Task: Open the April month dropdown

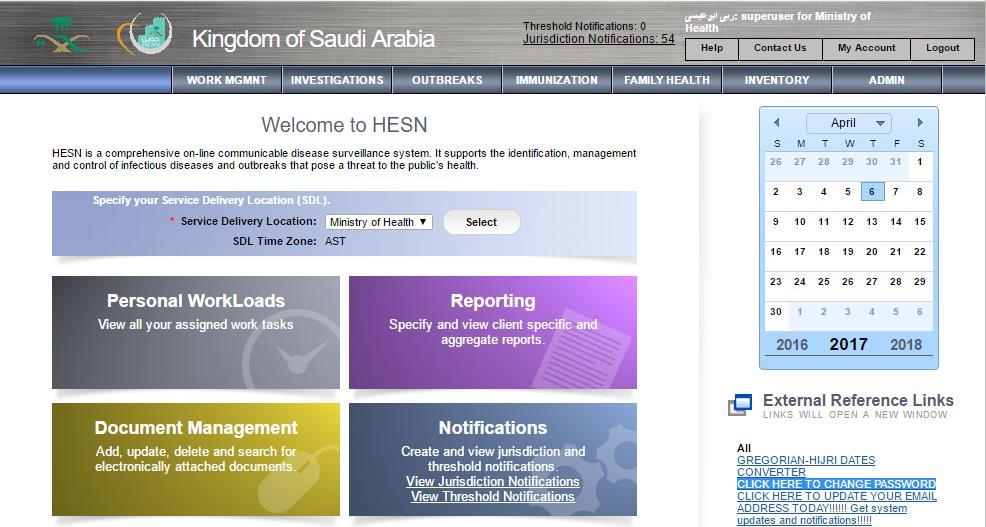Action: tap(849, 123)
